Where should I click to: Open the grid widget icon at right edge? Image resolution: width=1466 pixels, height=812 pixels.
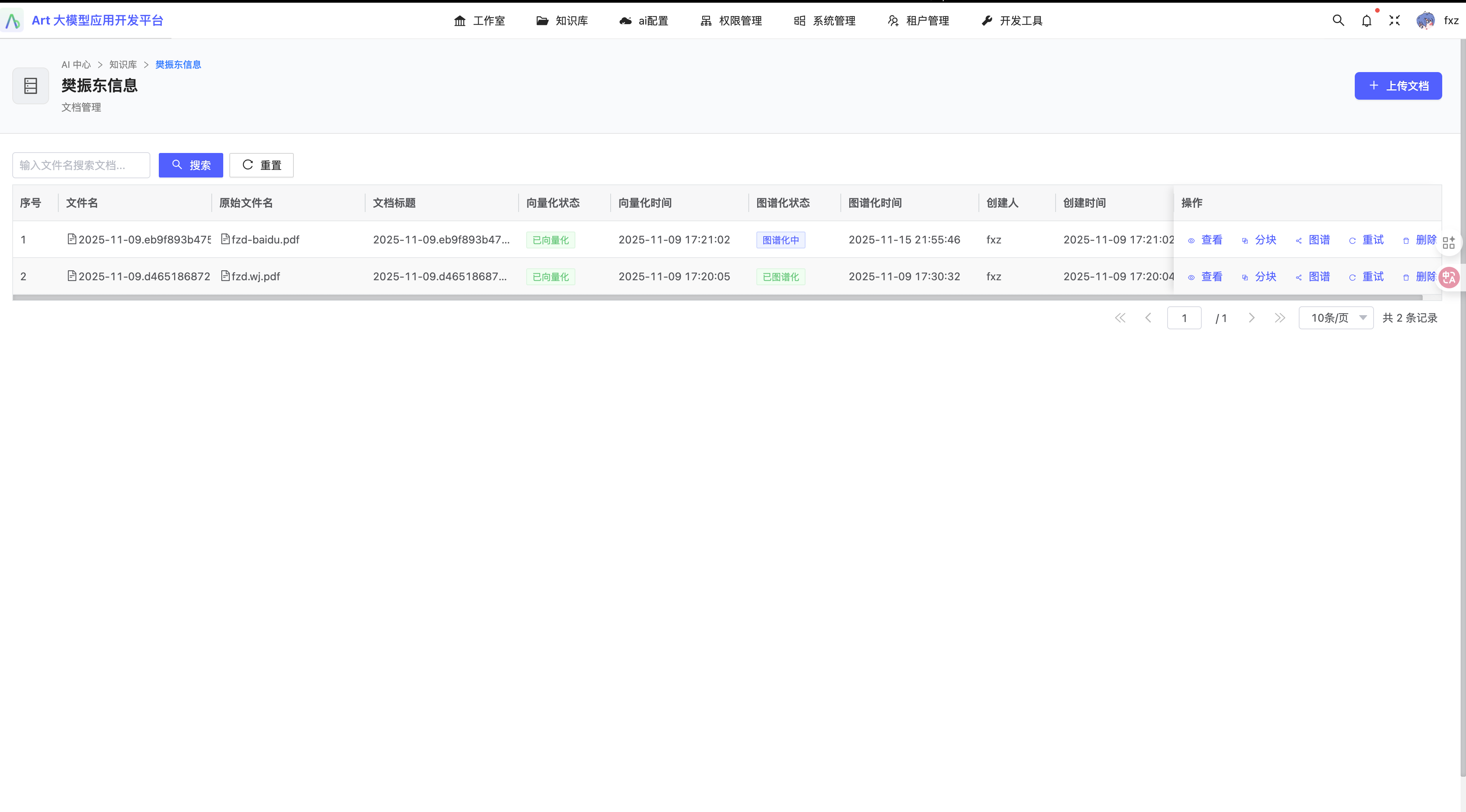coord(1449,243)
